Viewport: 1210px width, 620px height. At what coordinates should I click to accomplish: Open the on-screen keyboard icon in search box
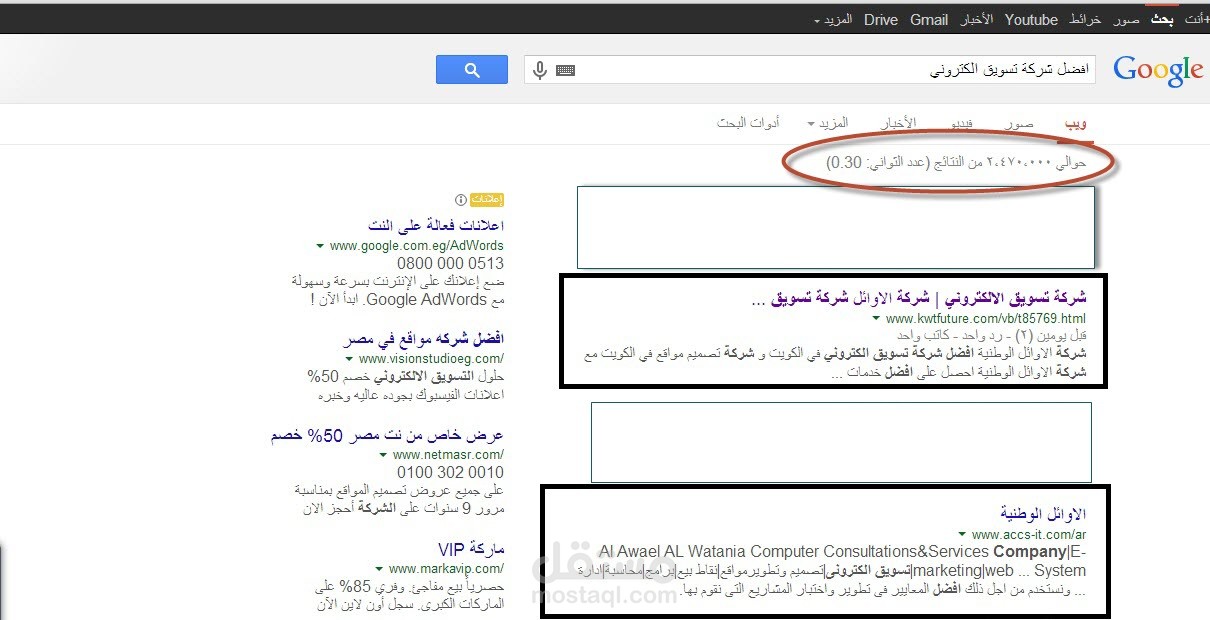click(x=566, y=71)
